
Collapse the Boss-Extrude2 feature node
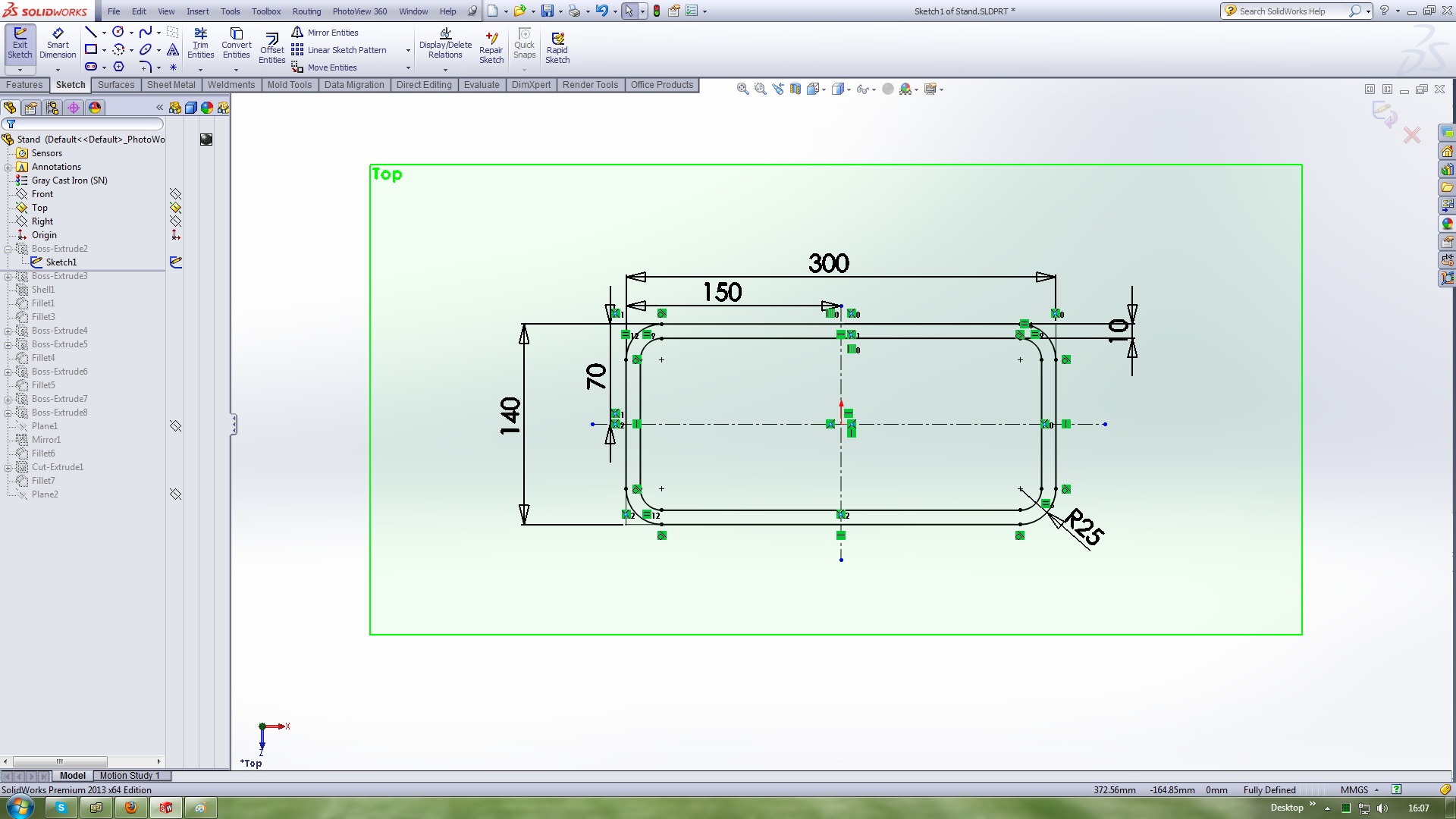(8, 249)
